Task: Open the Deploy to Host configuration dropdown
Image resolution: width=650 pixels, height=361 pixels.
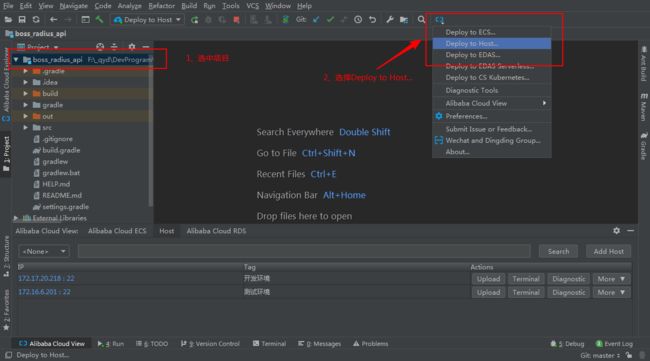Action: (148, 19)
